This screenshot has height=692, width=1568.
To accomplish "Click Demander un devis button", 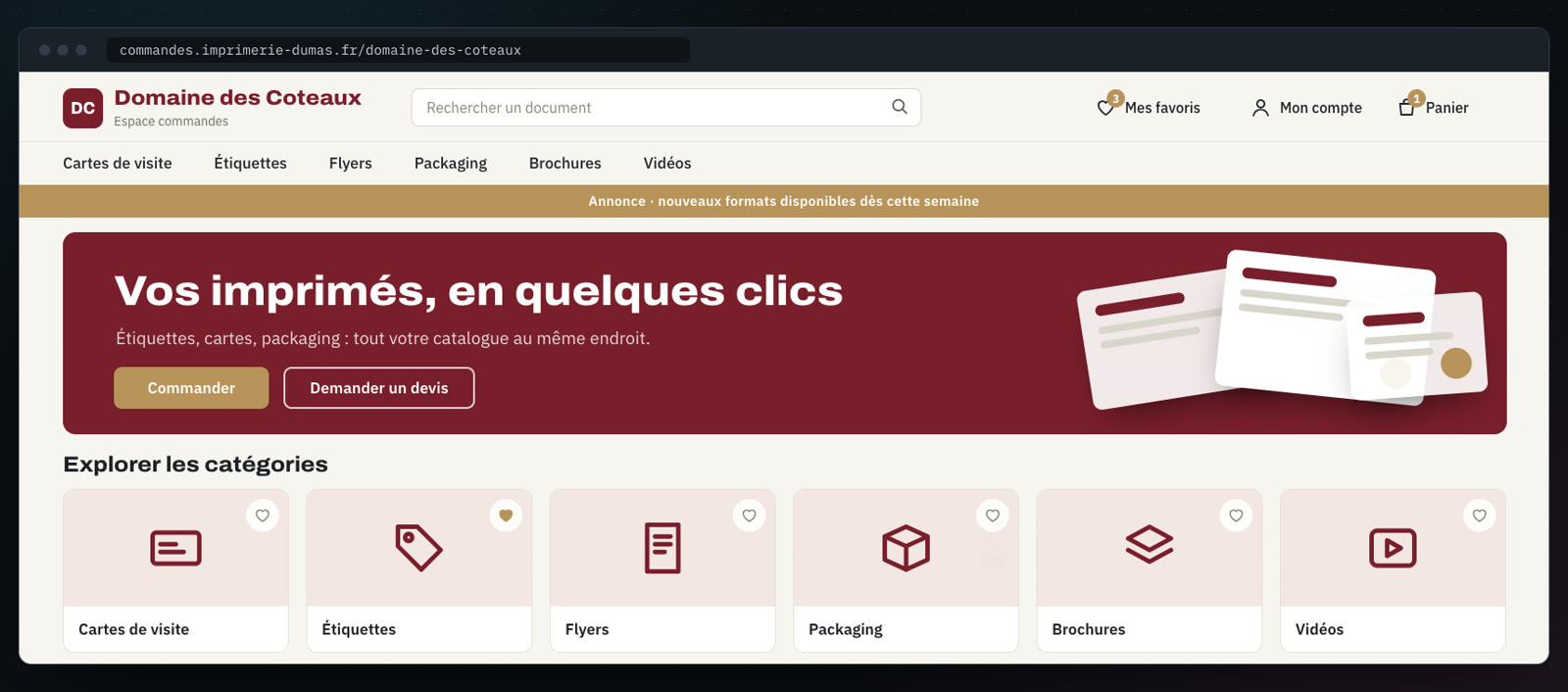I will pos(379,388).
